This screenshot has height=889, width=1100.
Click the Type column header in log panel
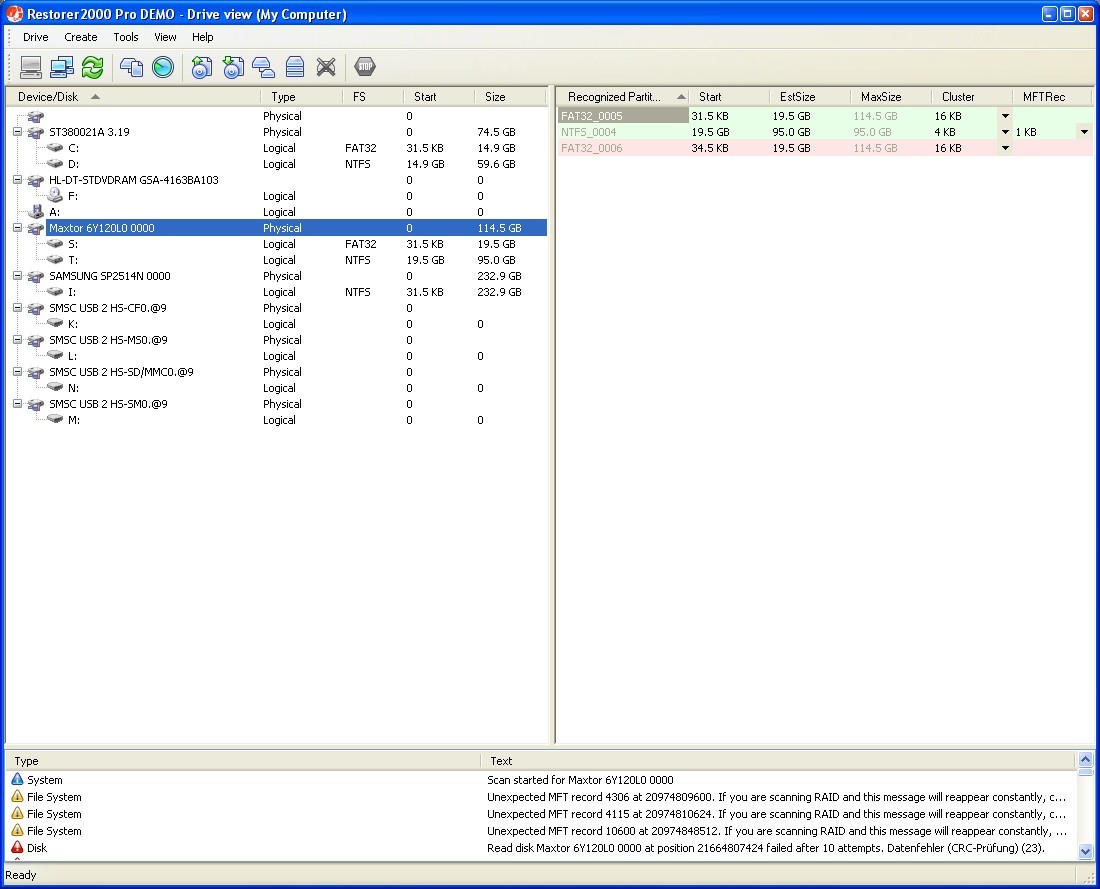point(243,761)
